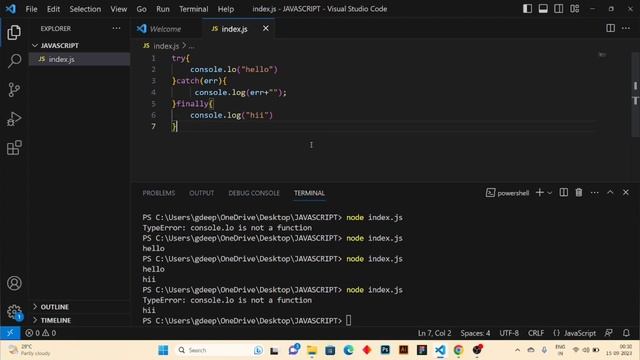
Task: Switch to the Output panel tab
Action: tap(201, 193)
